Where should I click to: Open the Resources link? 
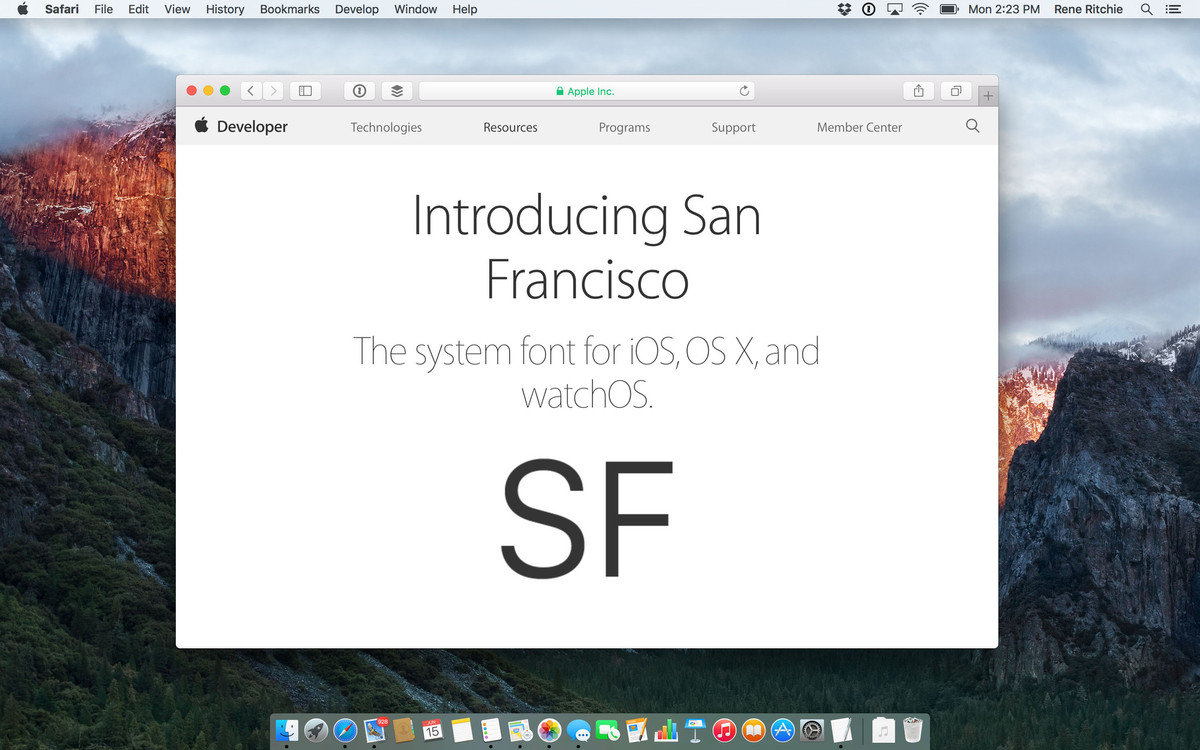[510, 127]
